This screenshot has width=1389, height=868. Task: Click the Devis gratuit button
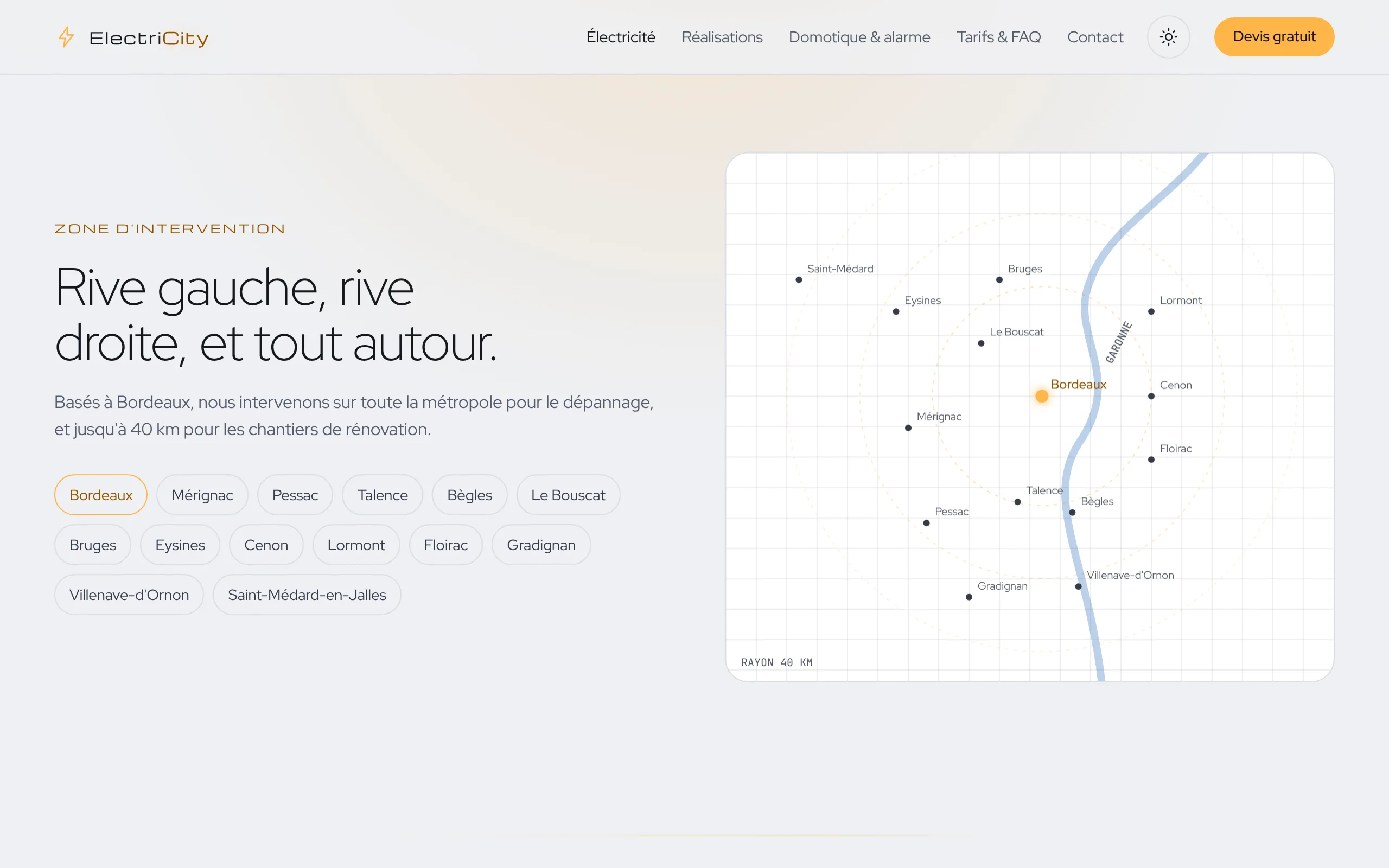(1274, 37)
